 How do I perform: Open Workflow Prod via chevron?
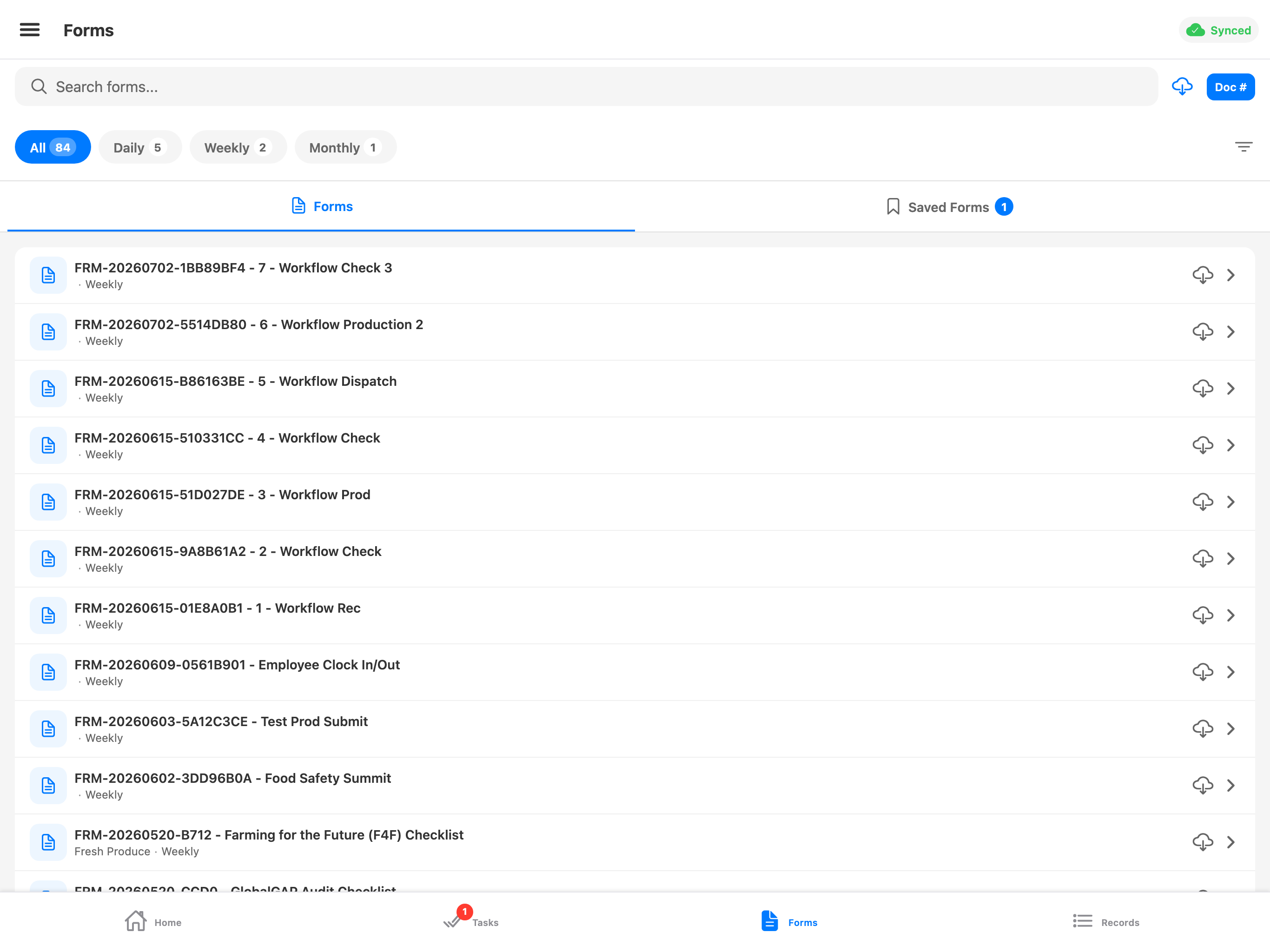coord(1231,502)
